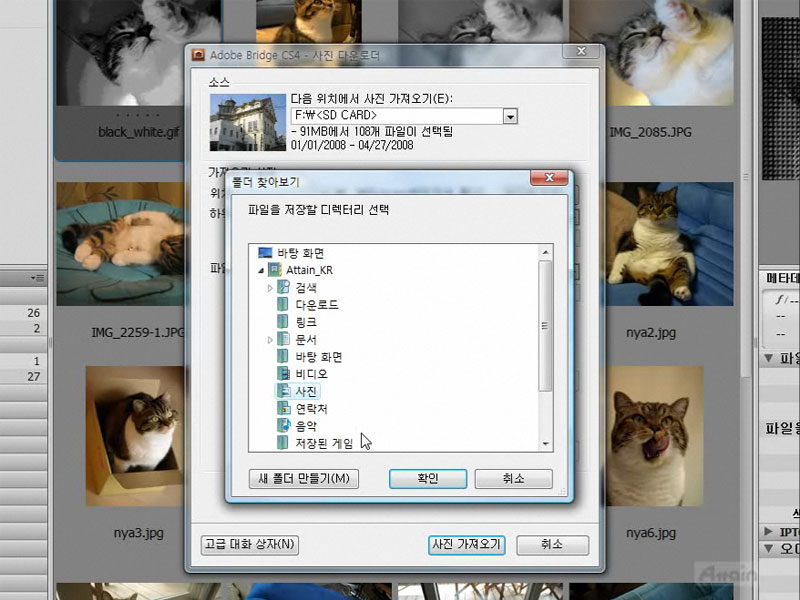Screen dimensions: 800x600
Task: Confirm with the 확인 button
Action: click(428, 479)
